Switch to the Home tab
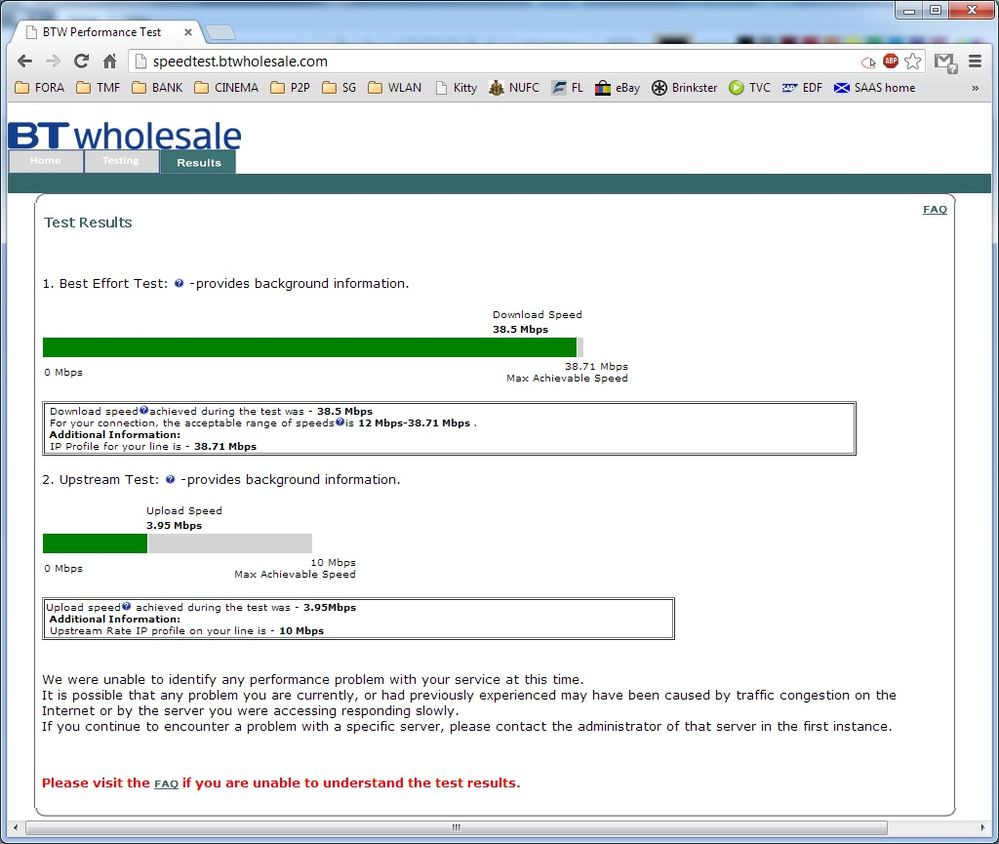999x844 pixels. pyautogui.click(x=45, y=161)
